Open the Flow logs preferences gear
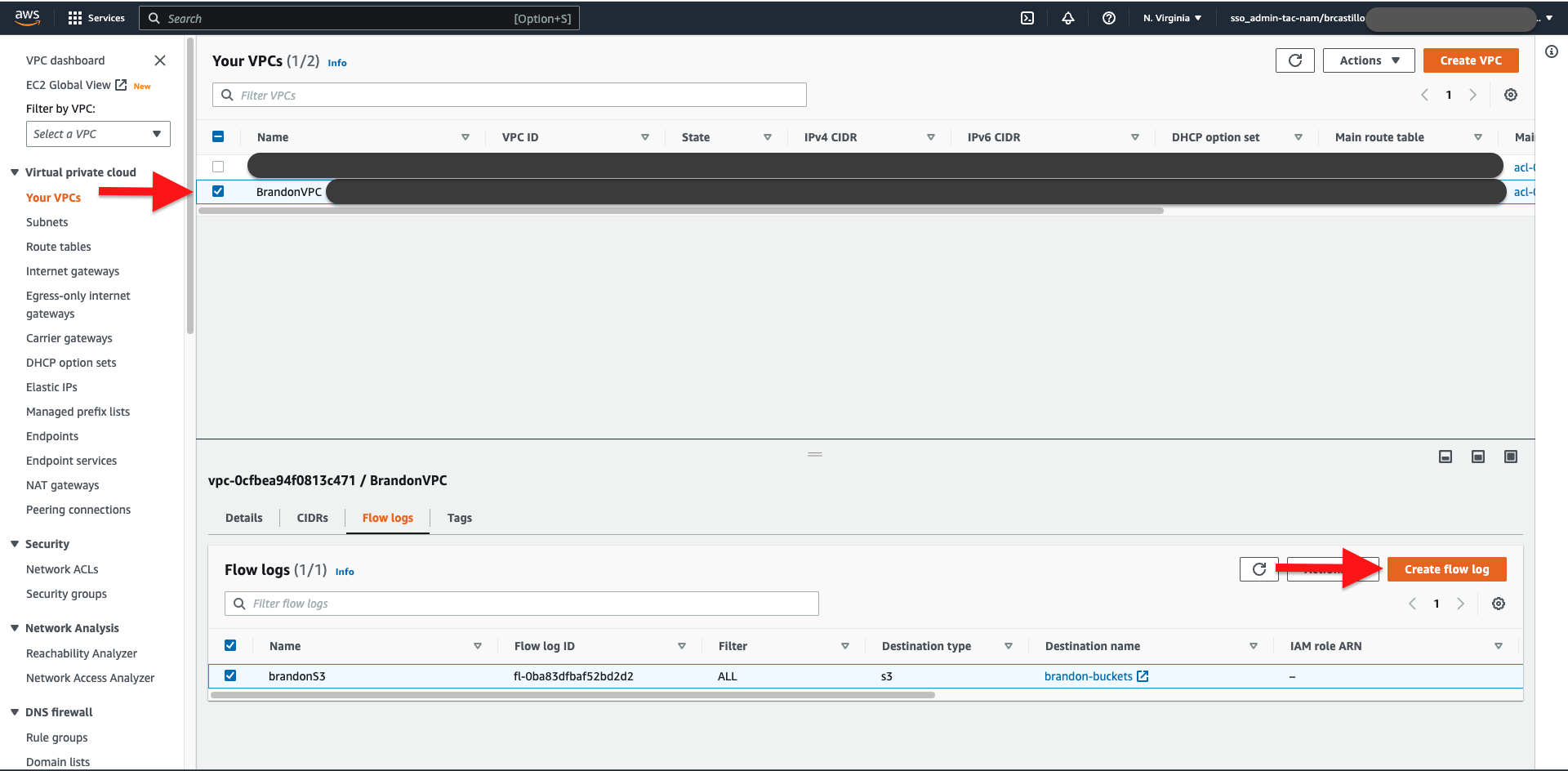Viewport: 1568px width, 771px height. click(1499, 604)
